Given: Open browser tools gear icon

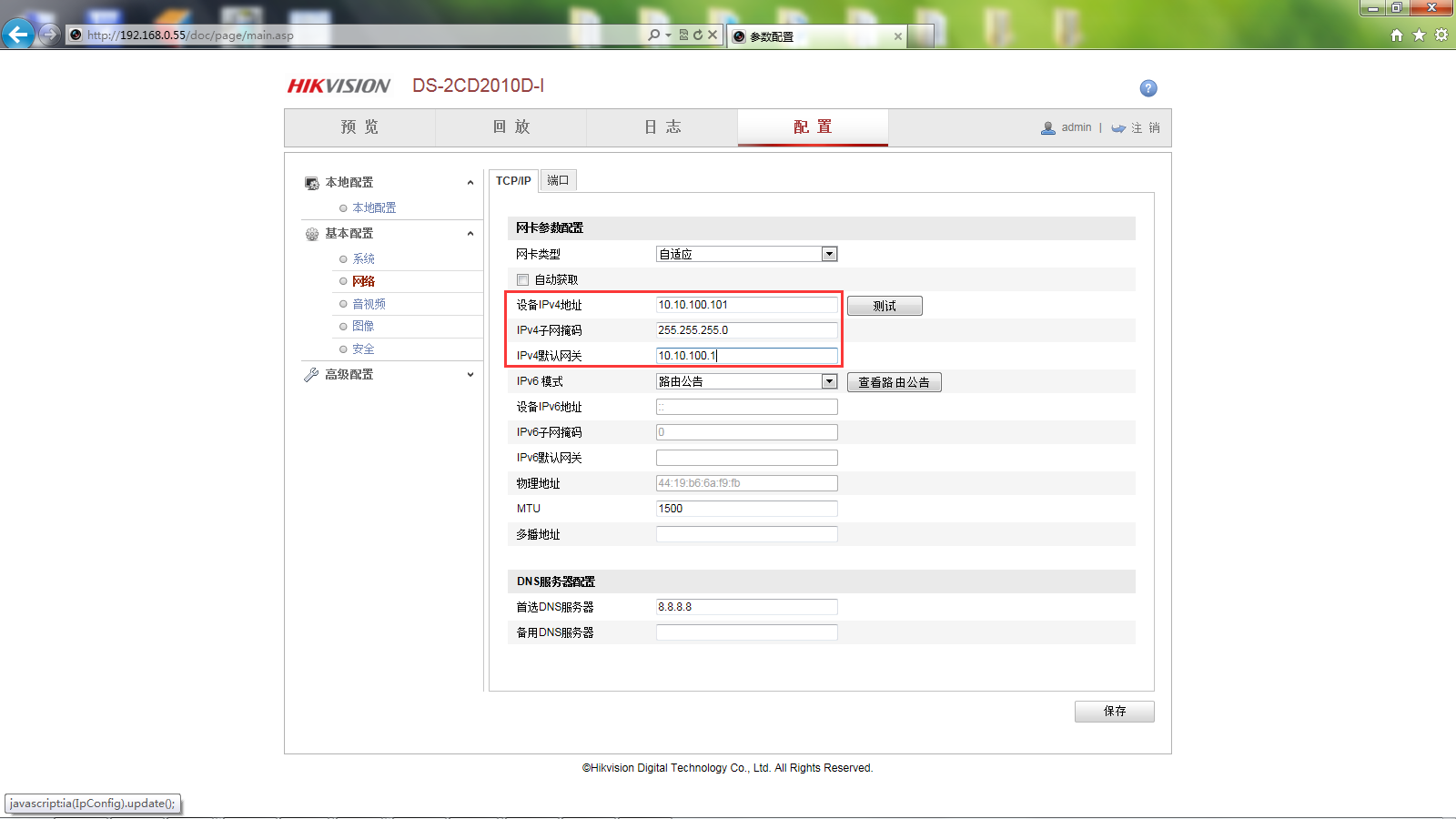Looking at the screenshot, I should coord(1441,35).
